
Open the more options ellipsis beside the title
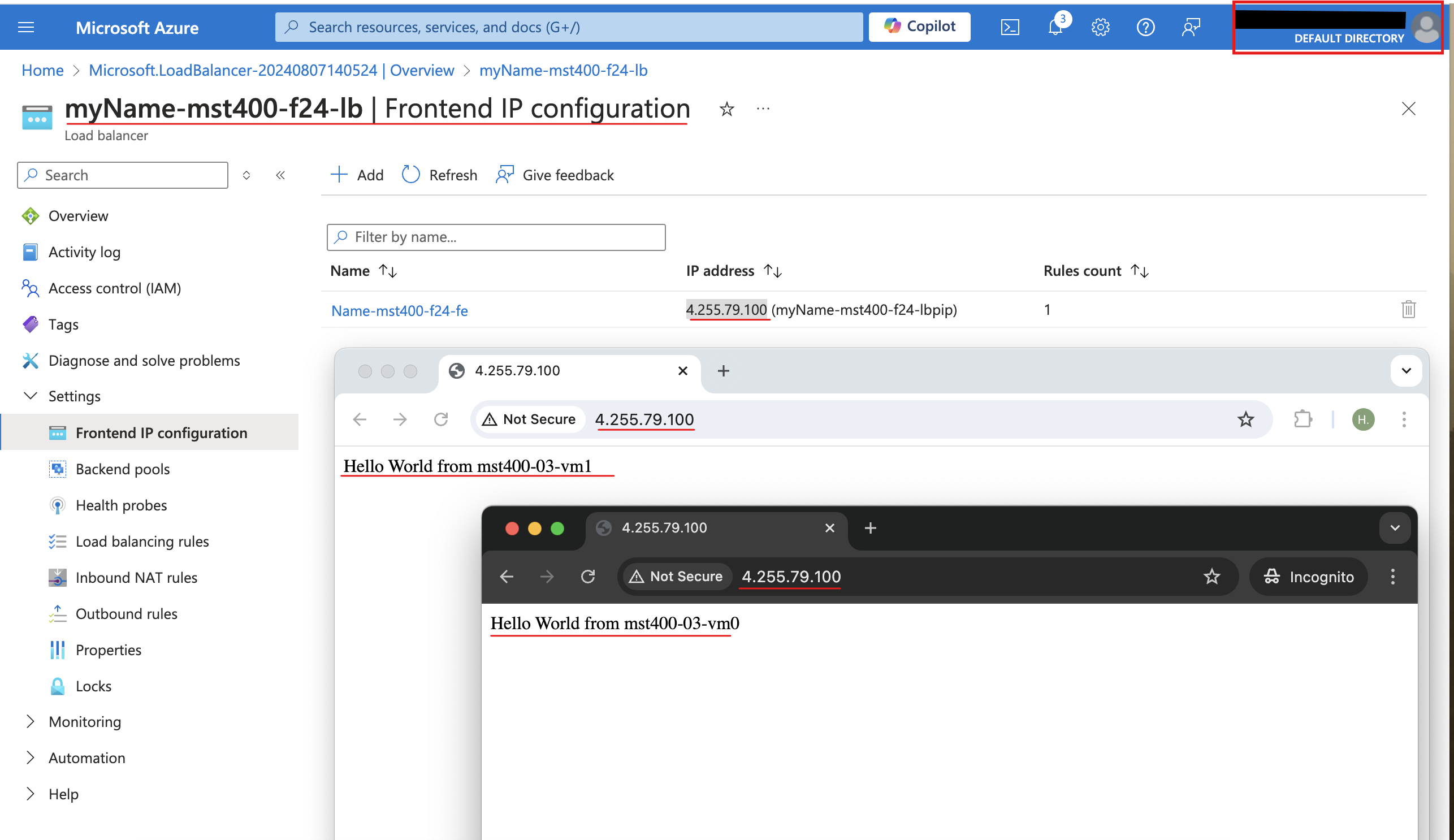coord(763,109)
